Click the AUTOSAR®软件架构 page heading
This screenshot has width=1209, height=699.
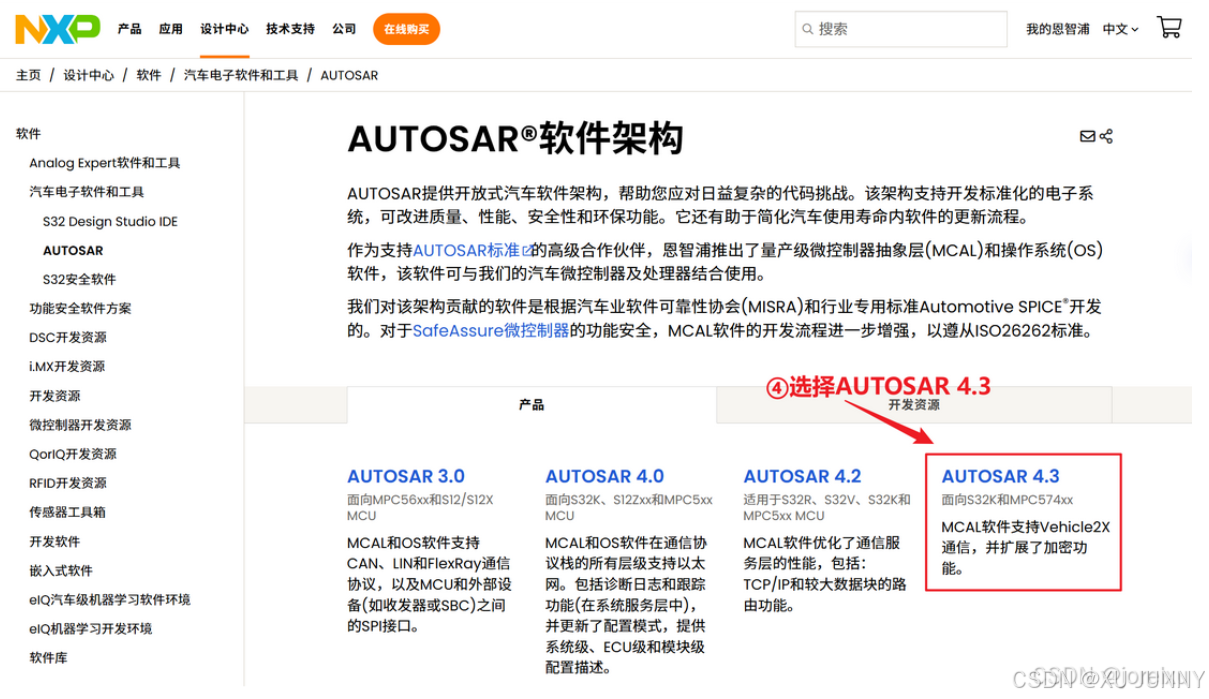[x=515, y=138]
